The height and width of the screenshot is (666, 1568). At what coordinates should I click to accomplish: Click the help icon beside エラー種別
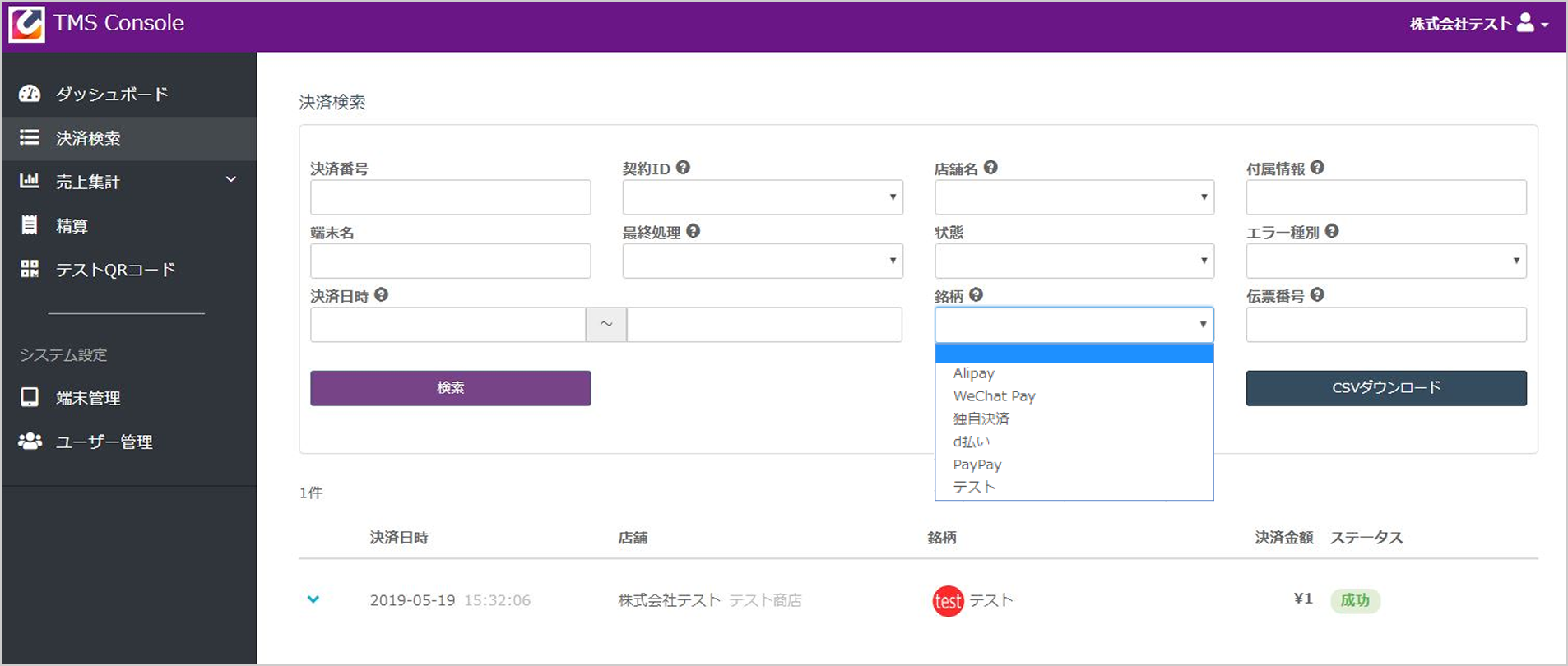1332,232
